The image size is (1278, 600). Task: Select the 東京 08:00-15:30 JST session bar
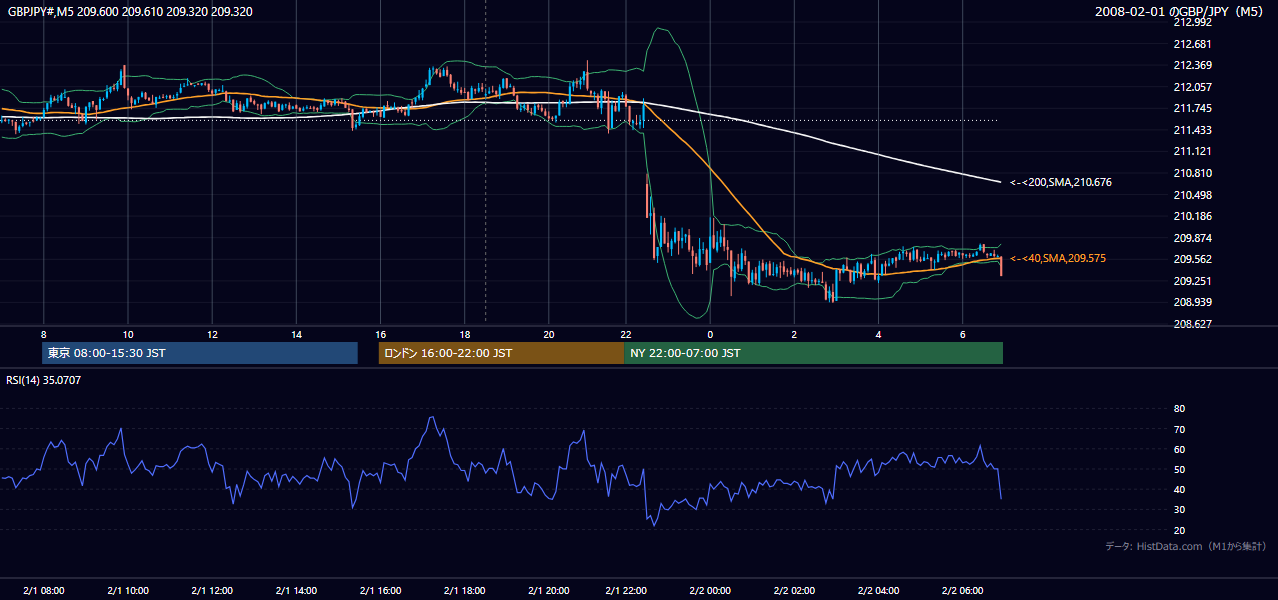point(200,353)
